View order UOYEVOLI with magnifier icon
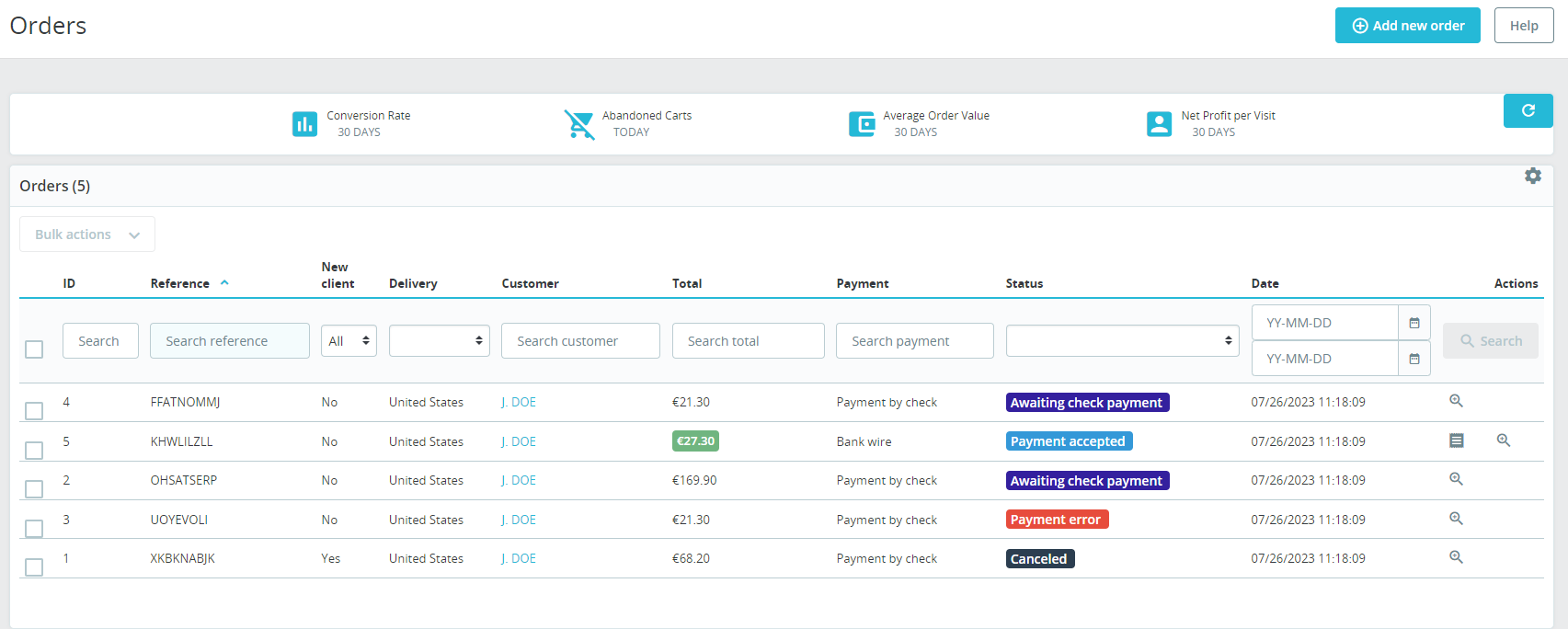1568x629 pixels. (x=1456, y=519)
